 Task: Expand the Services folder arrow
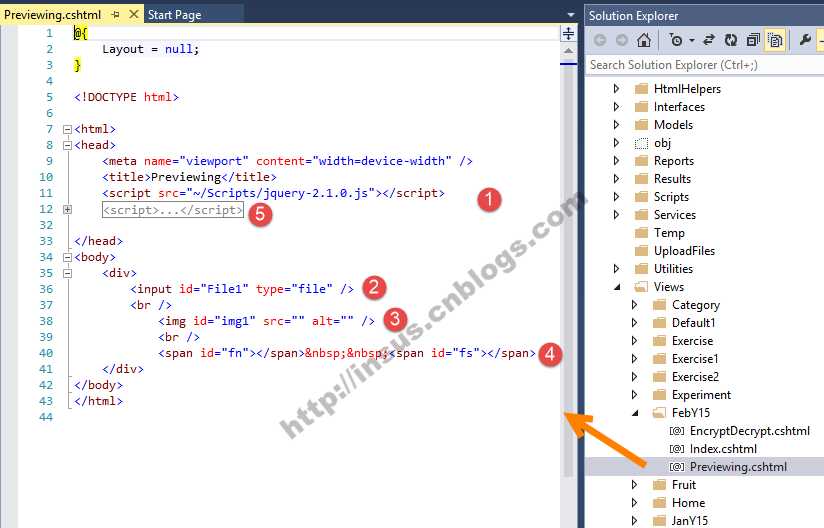coord(616,214)
